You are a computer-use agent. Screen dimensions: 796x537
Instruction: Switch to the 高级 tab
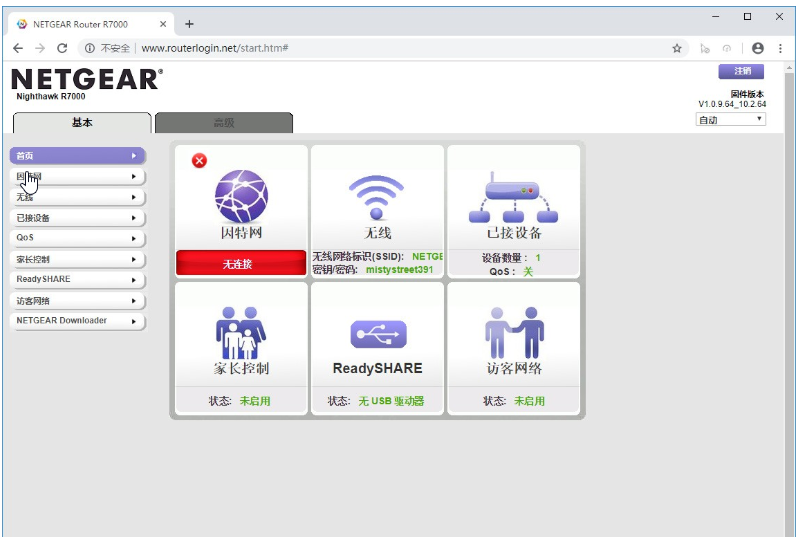[224, 123]
